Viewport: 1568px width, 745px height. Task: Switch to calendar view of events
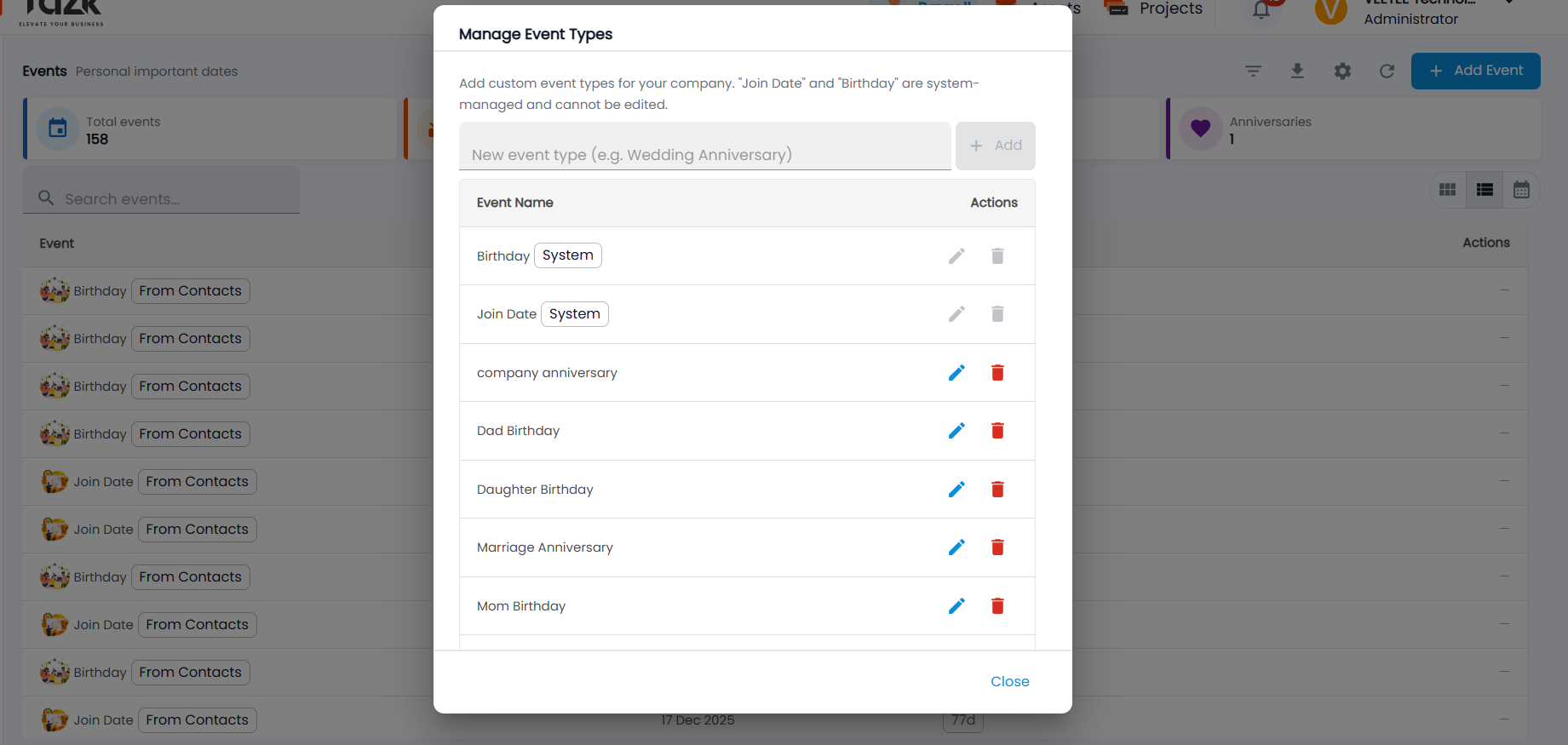1521,190
